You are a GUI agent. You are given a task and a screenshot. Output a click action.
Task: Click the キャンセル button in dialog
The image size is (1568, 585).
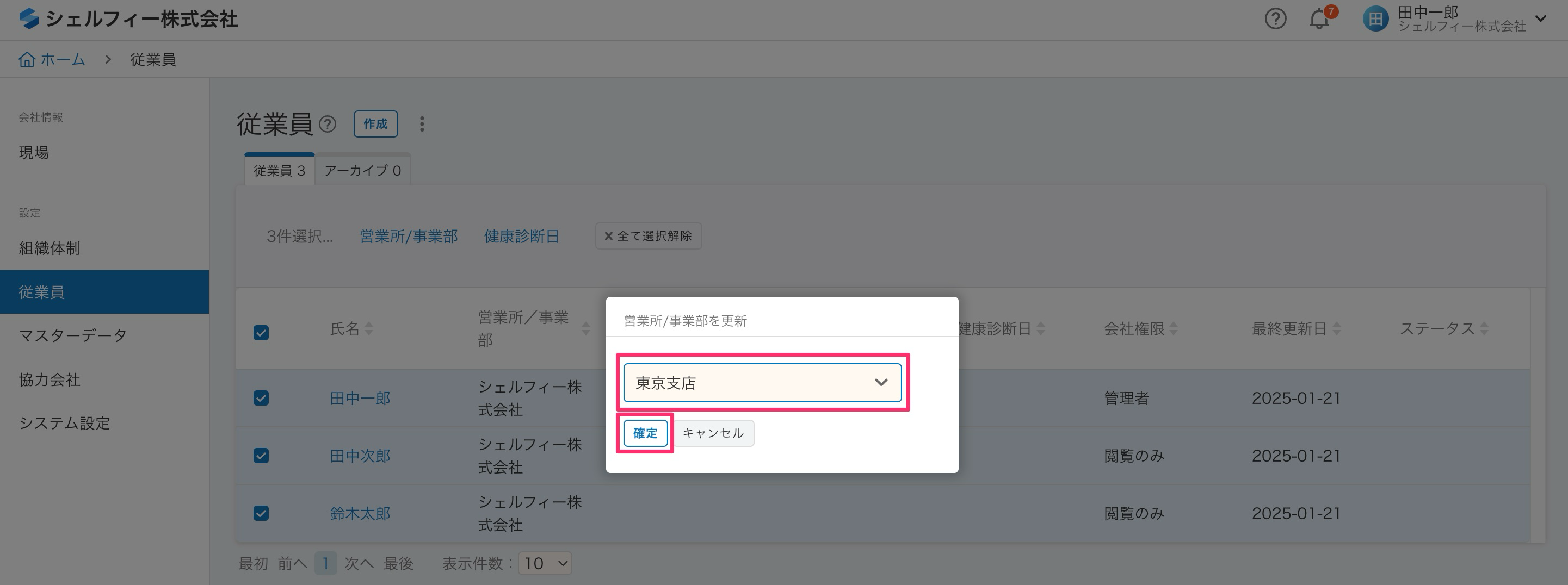pos(713,433)
